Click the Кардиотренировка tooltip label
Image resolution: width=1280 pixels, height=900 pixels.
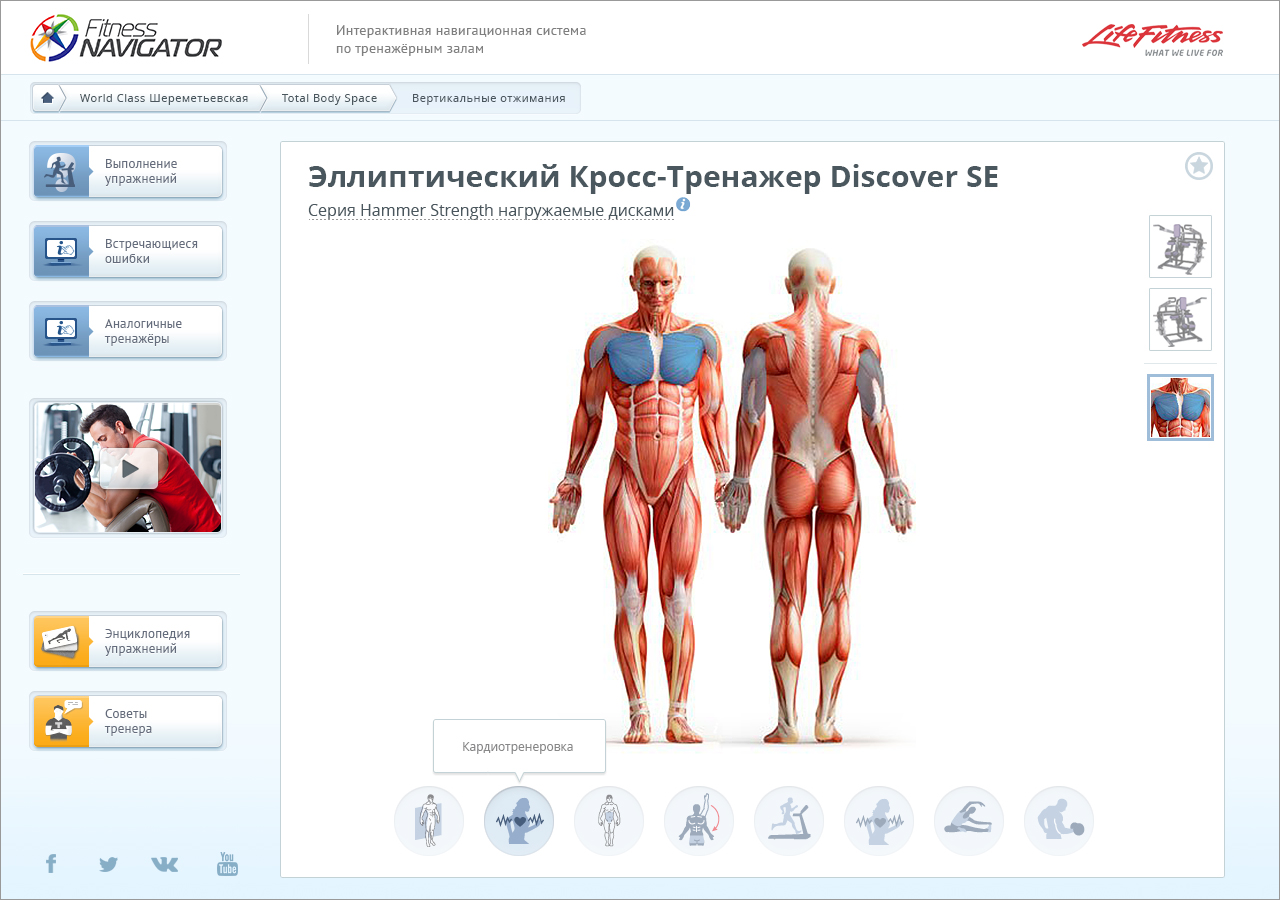pyautogui.click(x=518, y=747)
